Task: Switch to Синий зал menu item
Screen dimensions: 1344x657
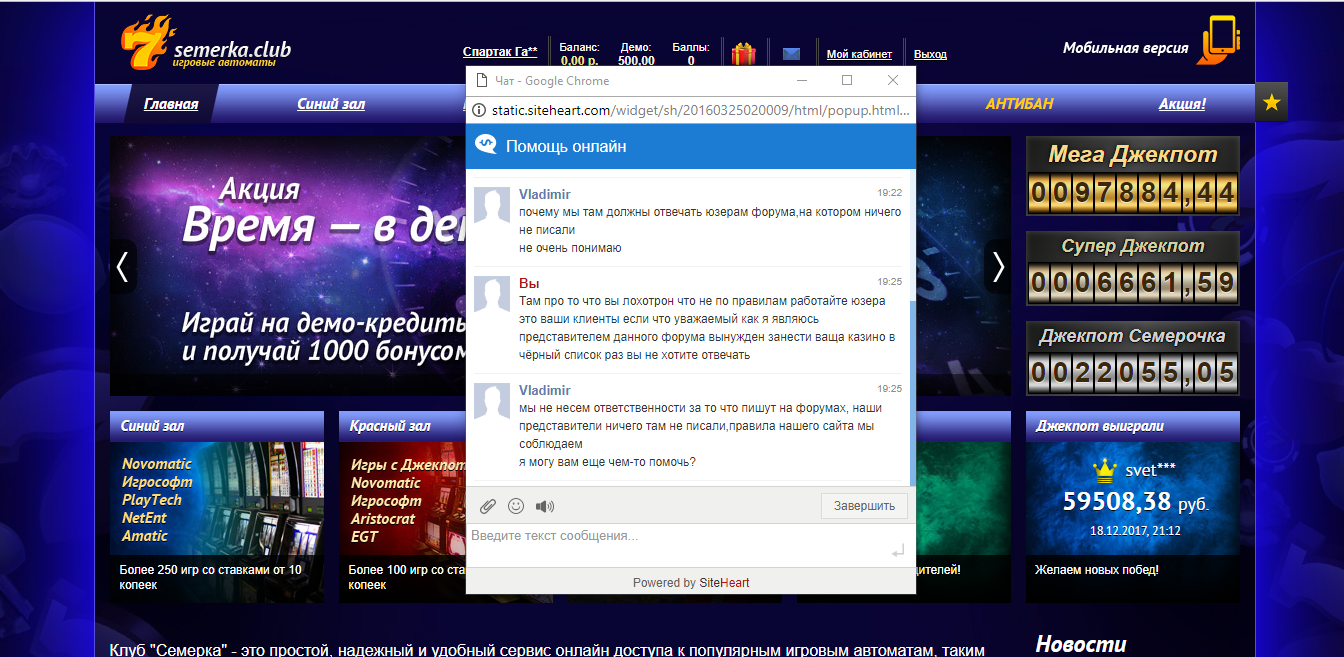Action: pyautogui.click(x=331, y=104)
